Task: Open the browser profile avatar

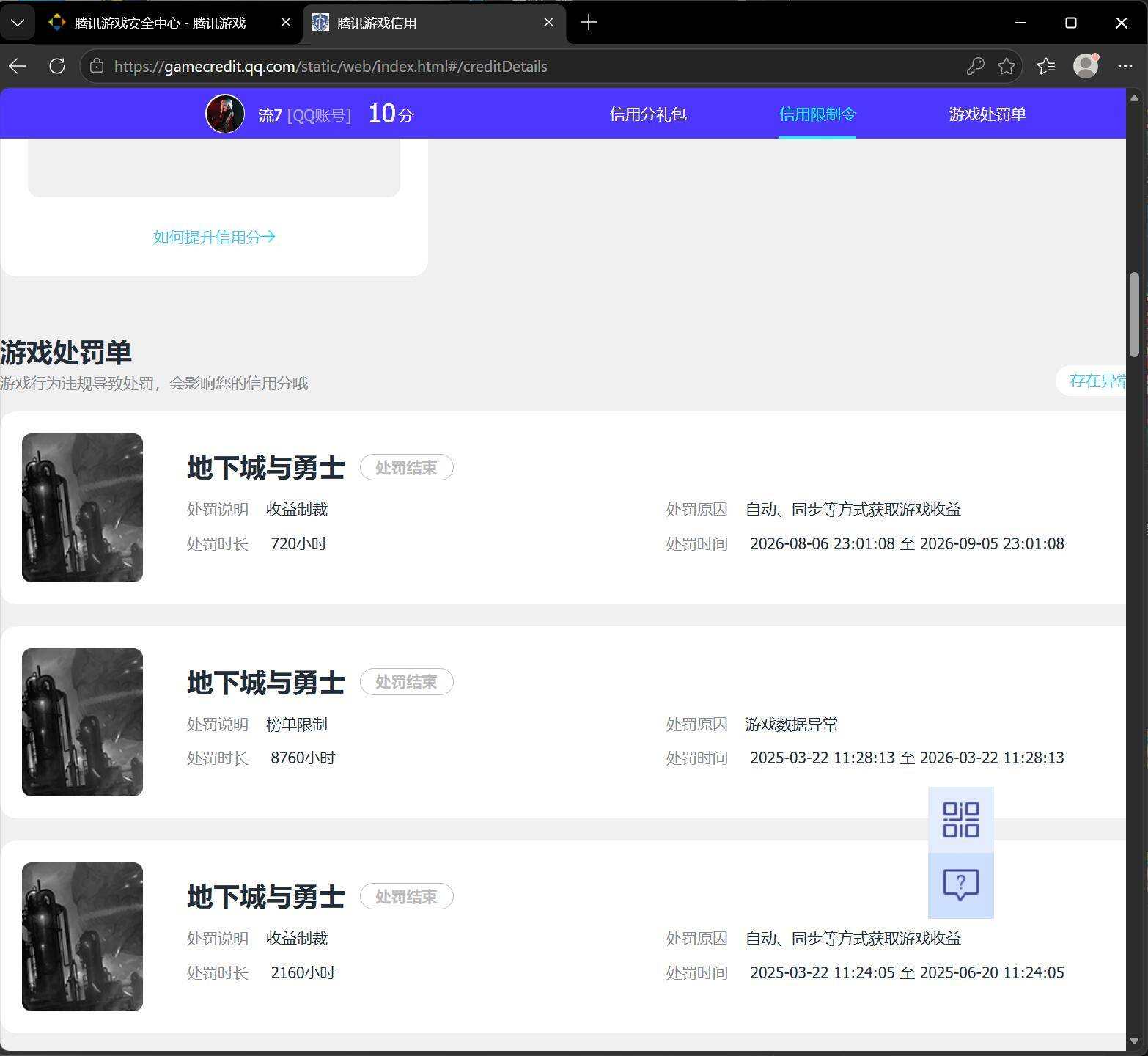Action: coord(1086,66)
